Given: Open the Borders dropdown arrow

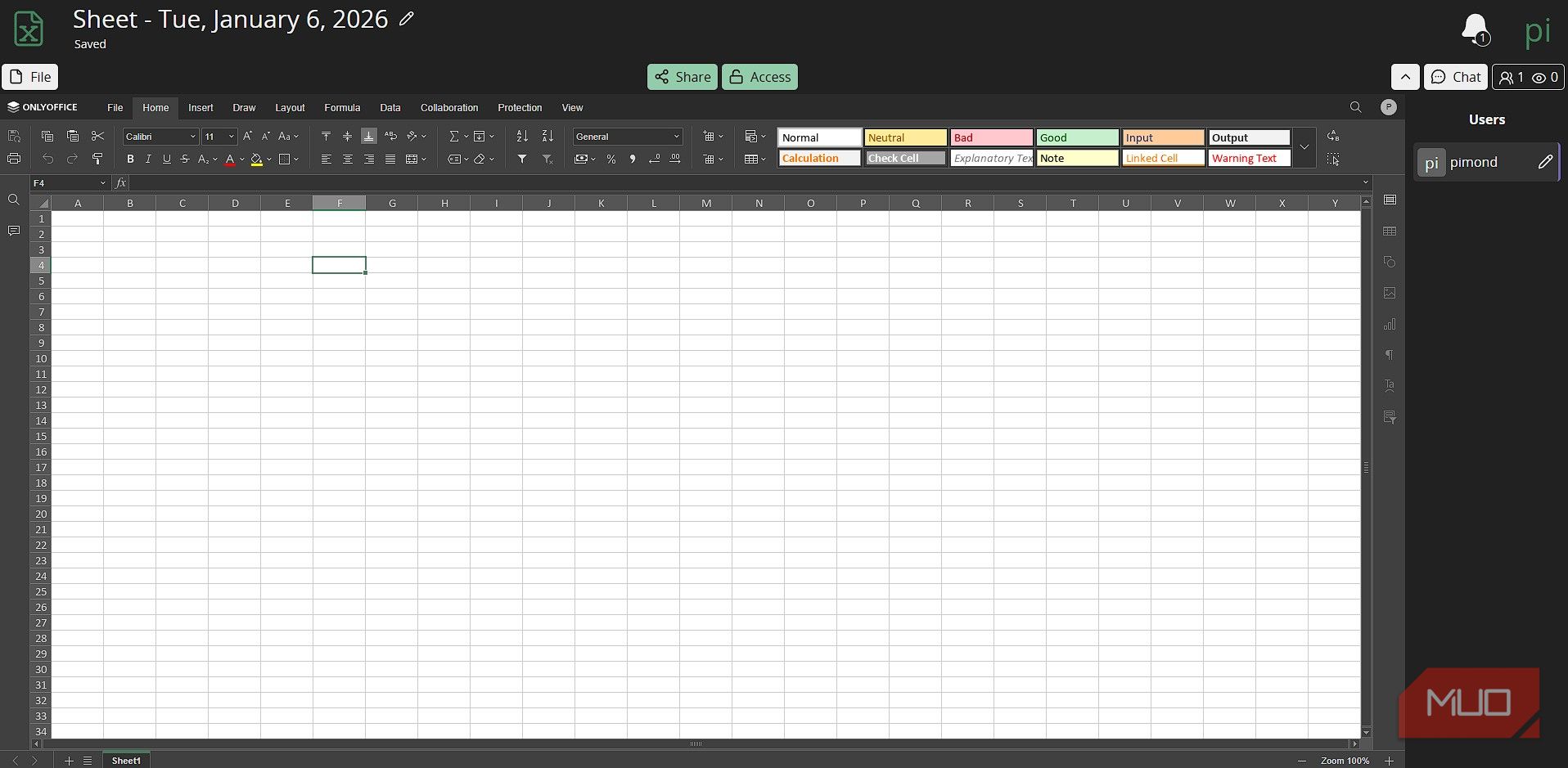Looking at the screenshot, I should (x=296, y=159).
